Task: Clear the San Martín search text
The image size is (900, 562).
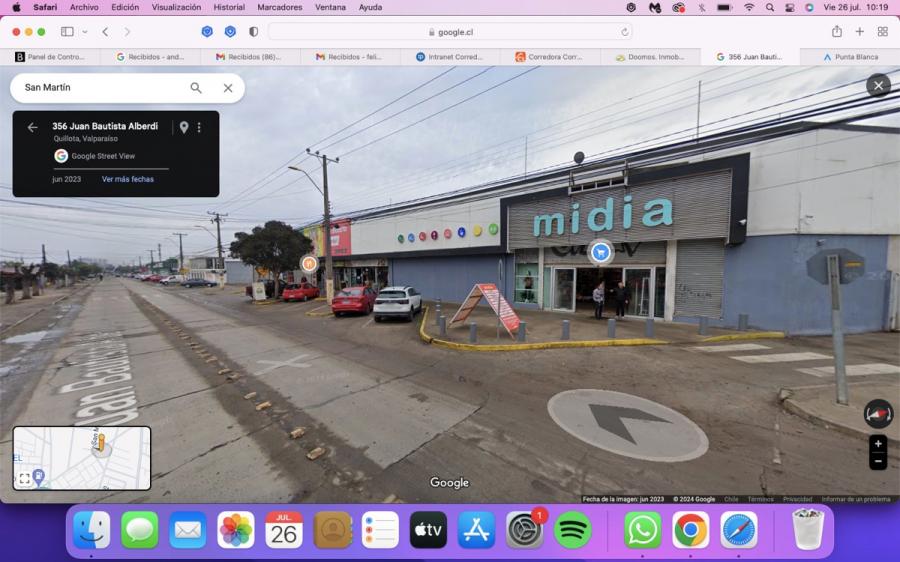Action: [228, 88]
